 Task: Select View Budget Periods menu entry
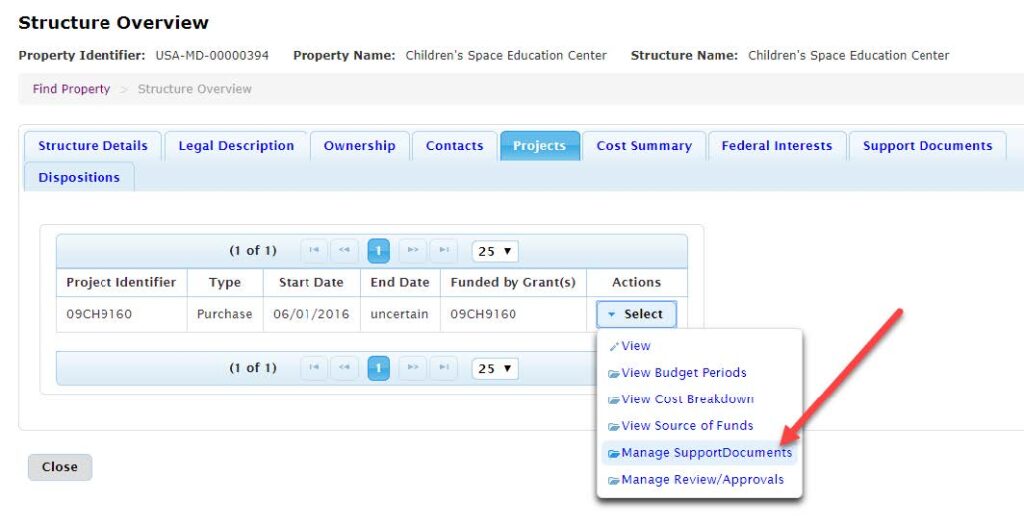pos(683,373)
